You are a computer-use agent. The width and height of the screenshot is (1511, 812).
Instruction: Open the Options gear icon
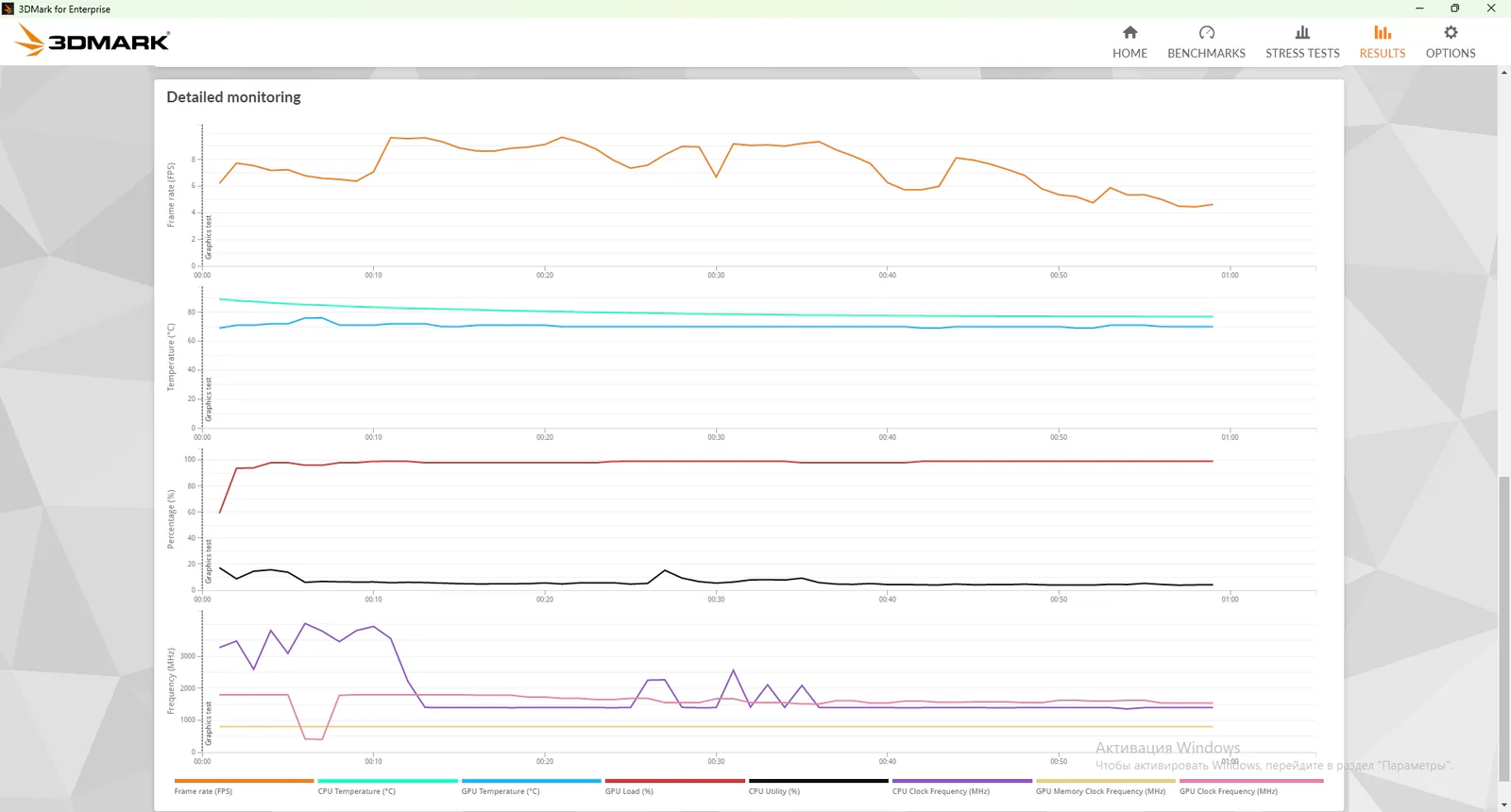tap(1451, 33)
